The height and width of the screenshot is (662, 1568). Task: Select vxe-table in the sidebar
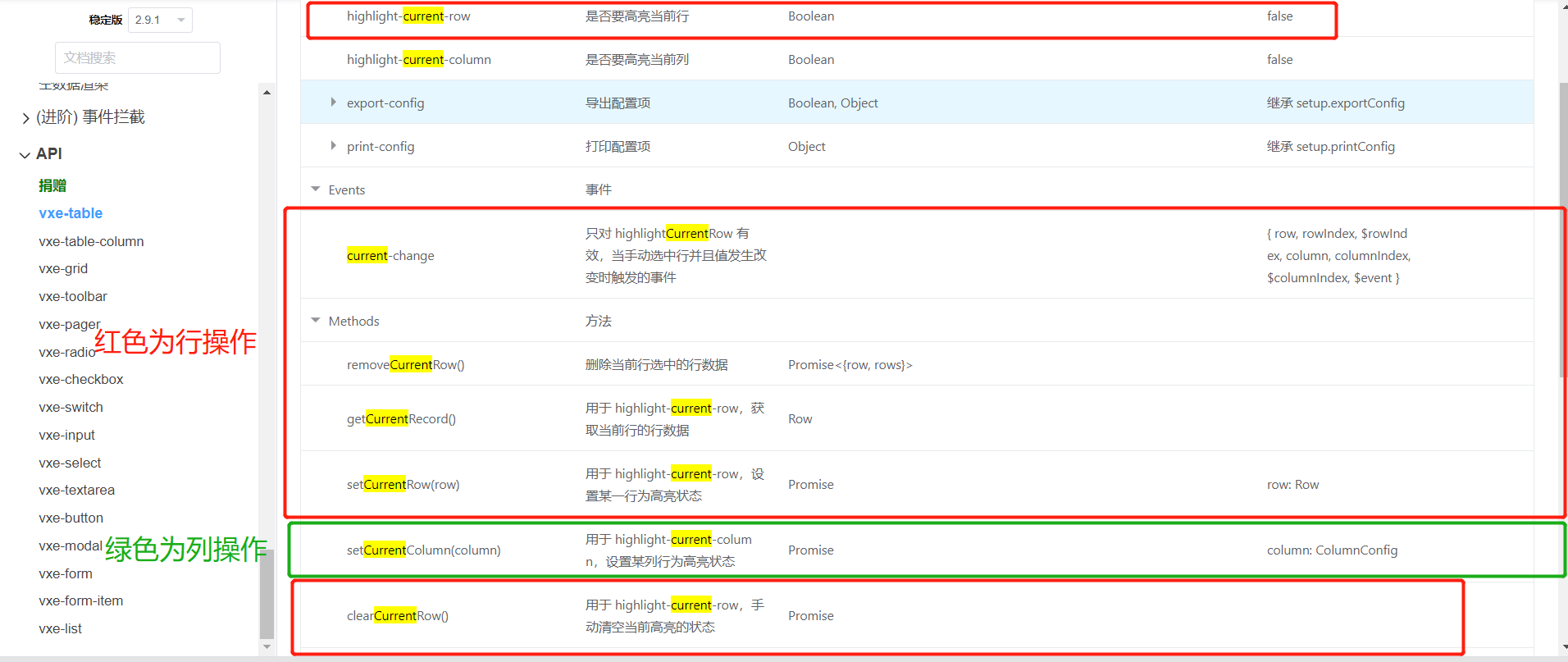(71, 213)
